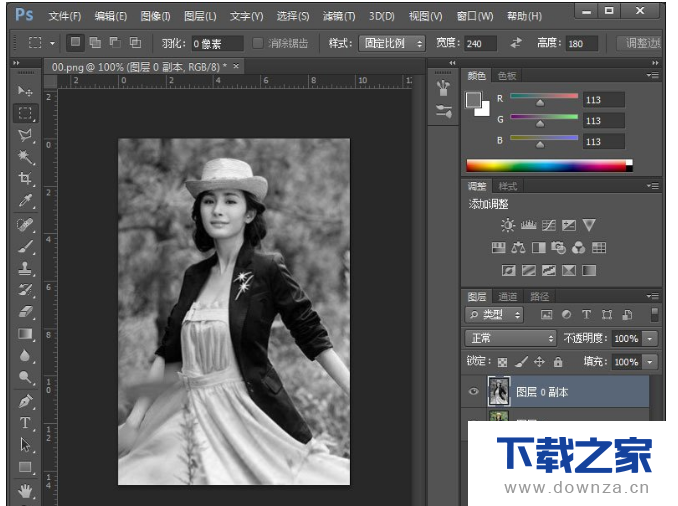Switch to the 色板 tab

pos(507,76)
